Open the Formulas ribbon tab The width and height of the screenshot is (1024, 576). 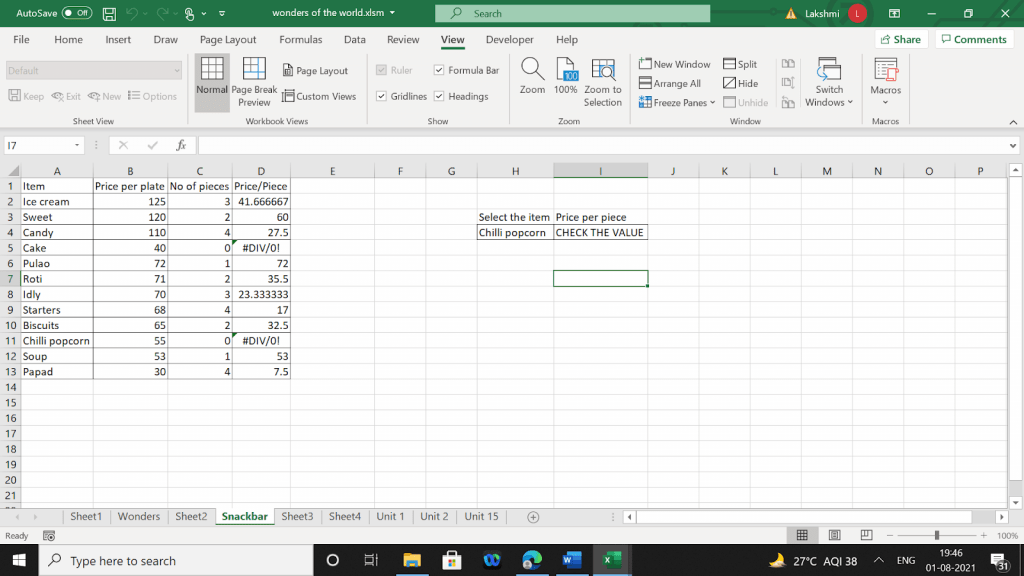(300, 40)
